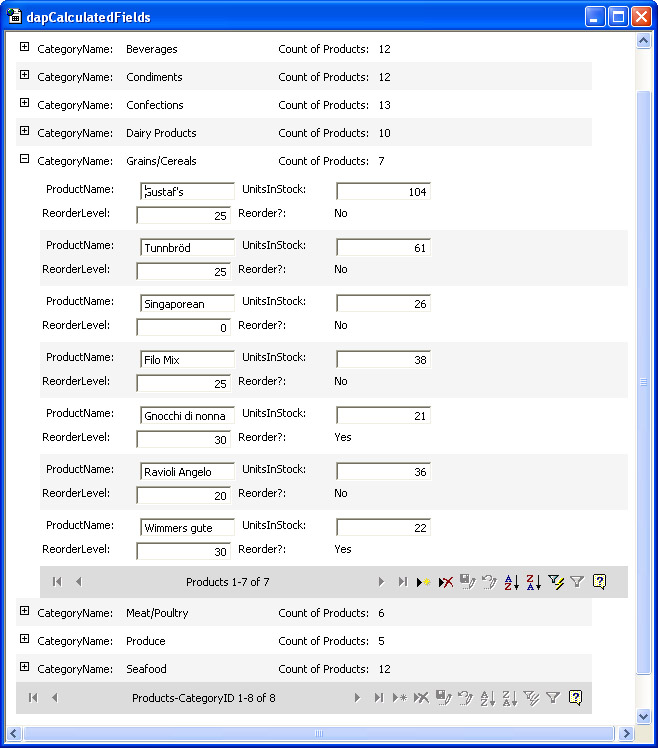Click ReorderLevel field for Gnocchi di nonna
Viewport: 658px width, 748px height.
183,439
